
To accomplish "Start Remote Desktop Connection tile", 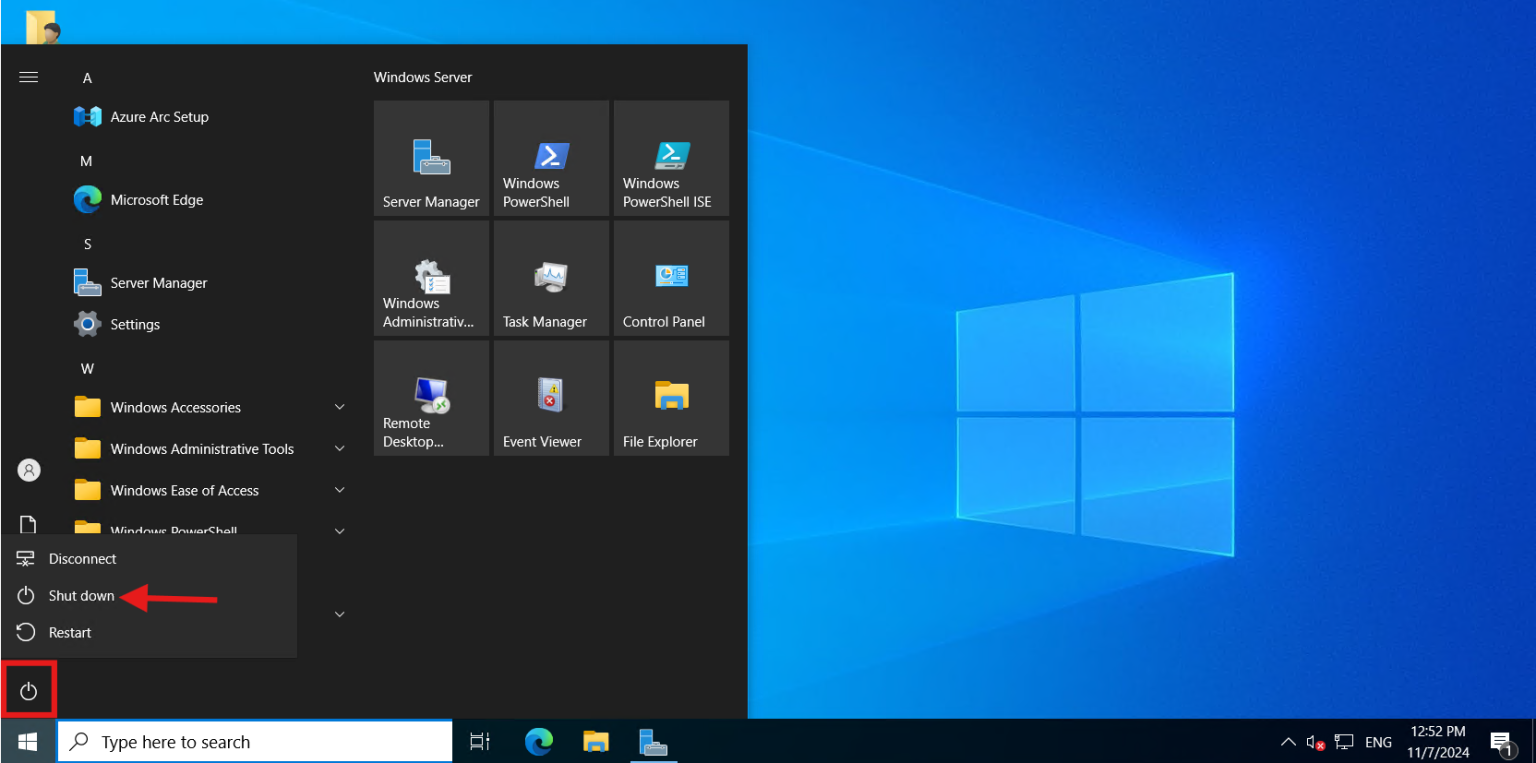I will coord(431,397).
